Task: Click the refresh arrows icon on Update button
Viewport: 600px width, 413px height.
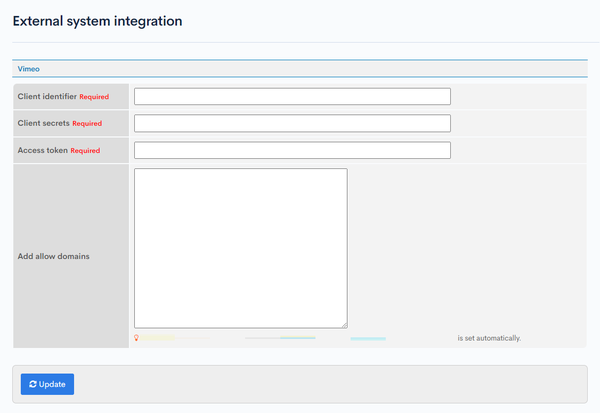Action: (x=33, y=384)
